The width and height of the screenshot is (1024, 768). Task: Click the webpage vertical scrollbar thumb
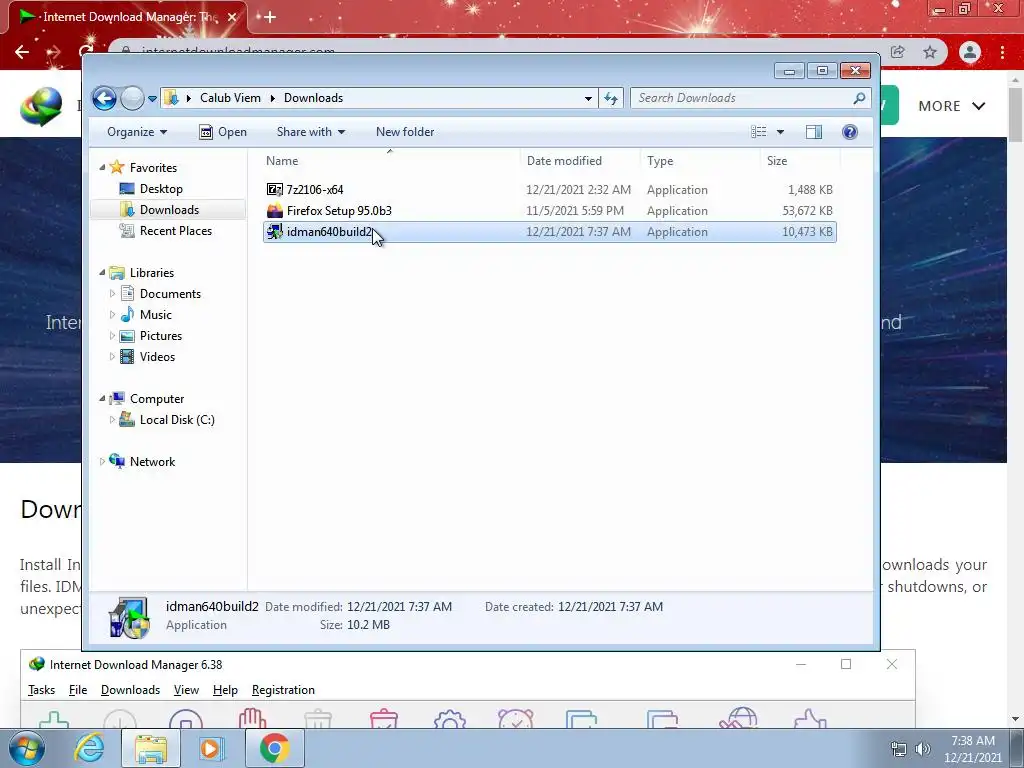tap(1016, 114)
